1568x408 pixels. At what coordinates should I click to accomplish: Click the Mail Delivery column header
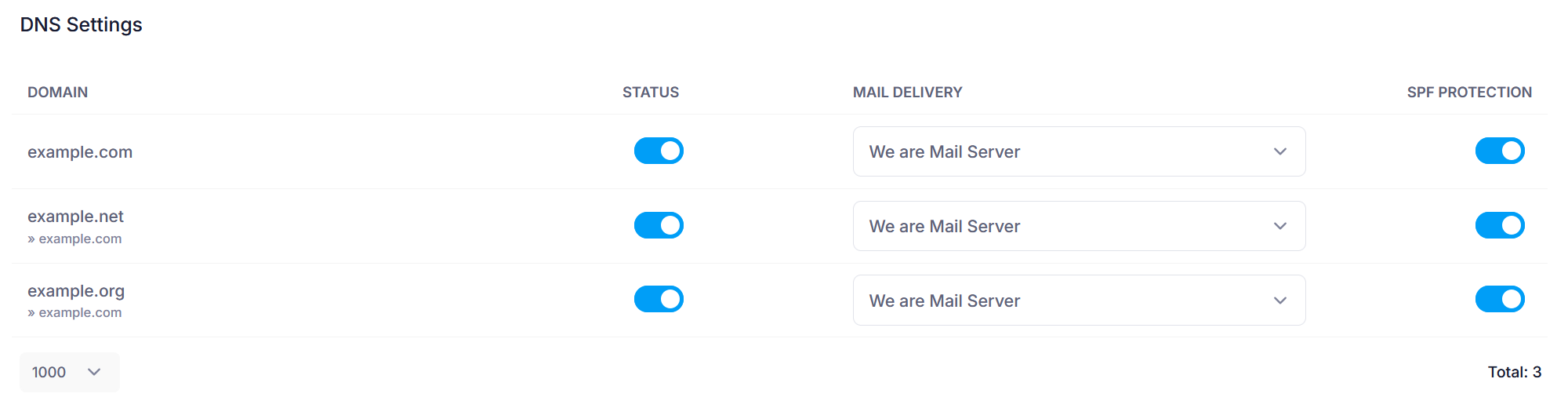point(907,93)
